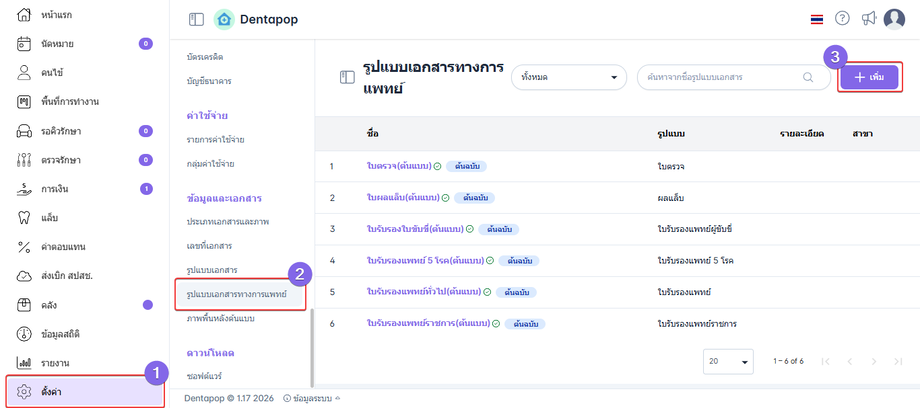Screen dimensions: 920x408
Task: Click the Thai flag language icon
Action: tap(817, 19)
